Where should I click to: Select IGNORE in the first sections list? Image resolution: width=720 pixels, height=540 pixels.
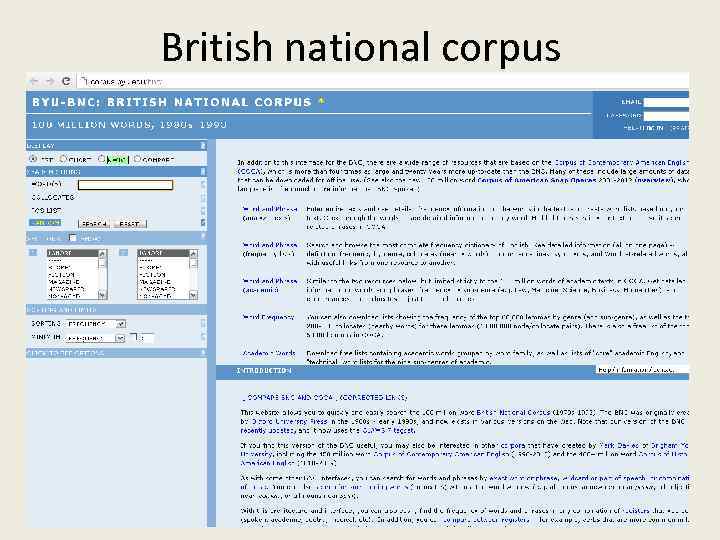coord(73,253)
